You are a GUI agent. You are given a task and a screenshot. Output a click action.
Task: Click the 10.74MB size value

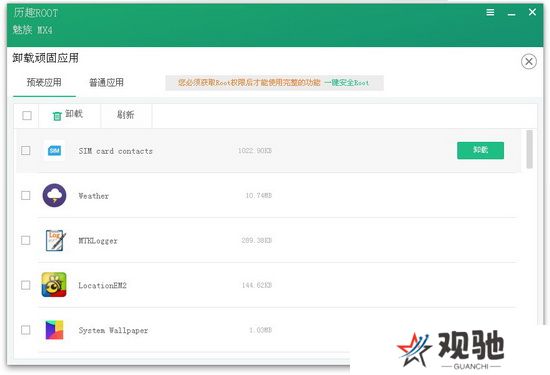click(x=259, y=195)
